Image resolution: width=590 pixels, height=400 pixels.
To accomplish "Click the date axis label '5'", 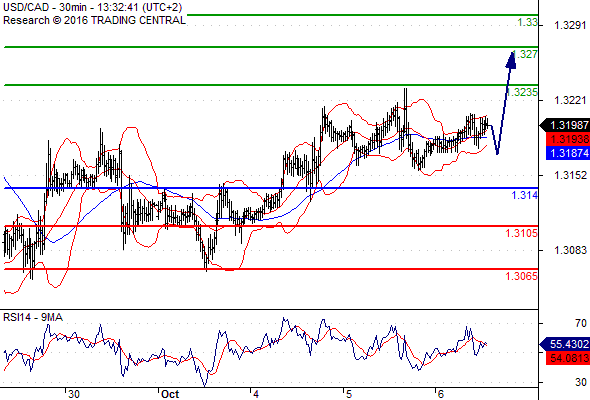I will pyautogui.click(x=349, y=394).
